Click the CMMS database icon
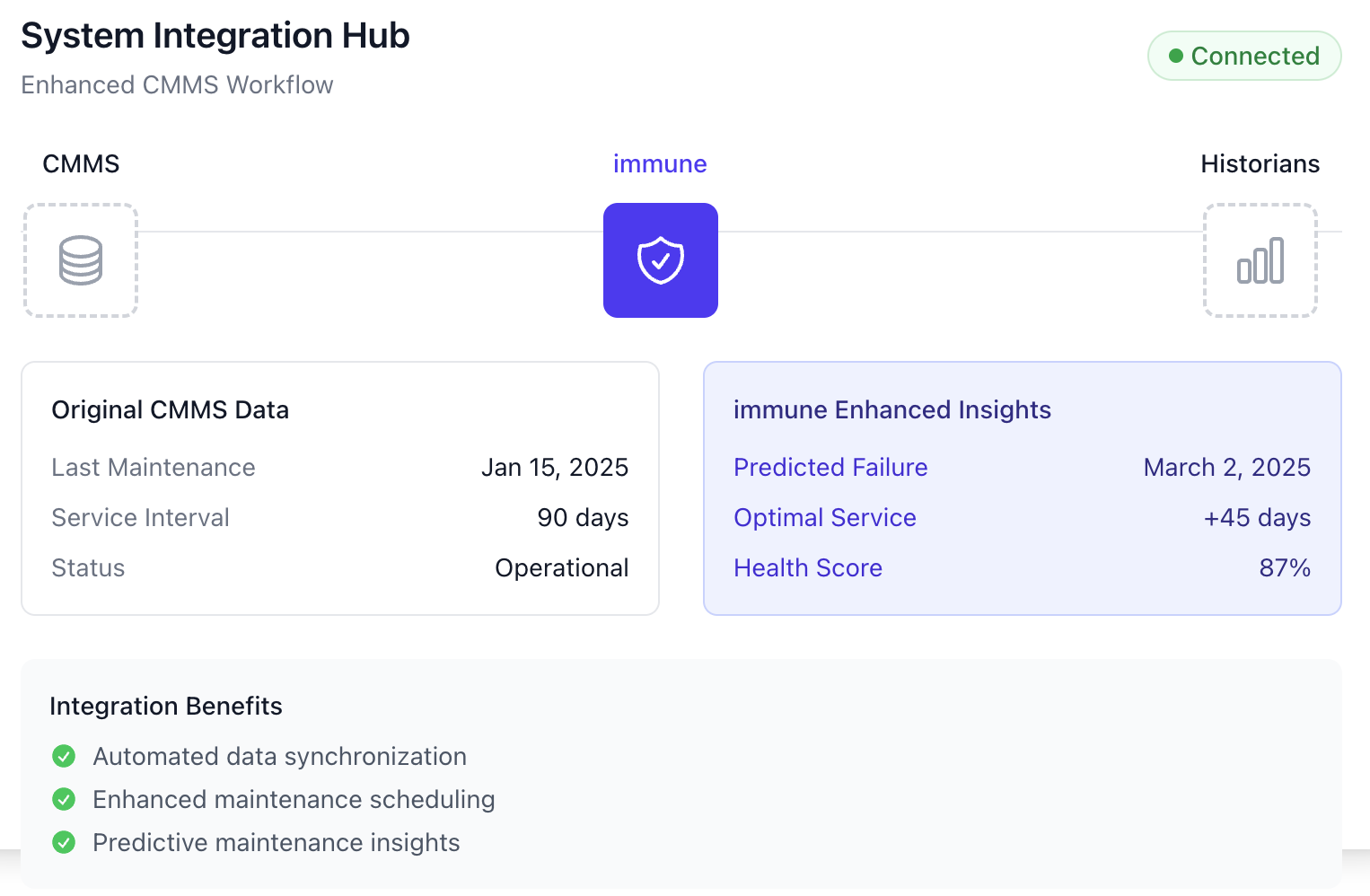Image resolution: width=1370 pixels, height=896 pixels. tap(81, 260)
